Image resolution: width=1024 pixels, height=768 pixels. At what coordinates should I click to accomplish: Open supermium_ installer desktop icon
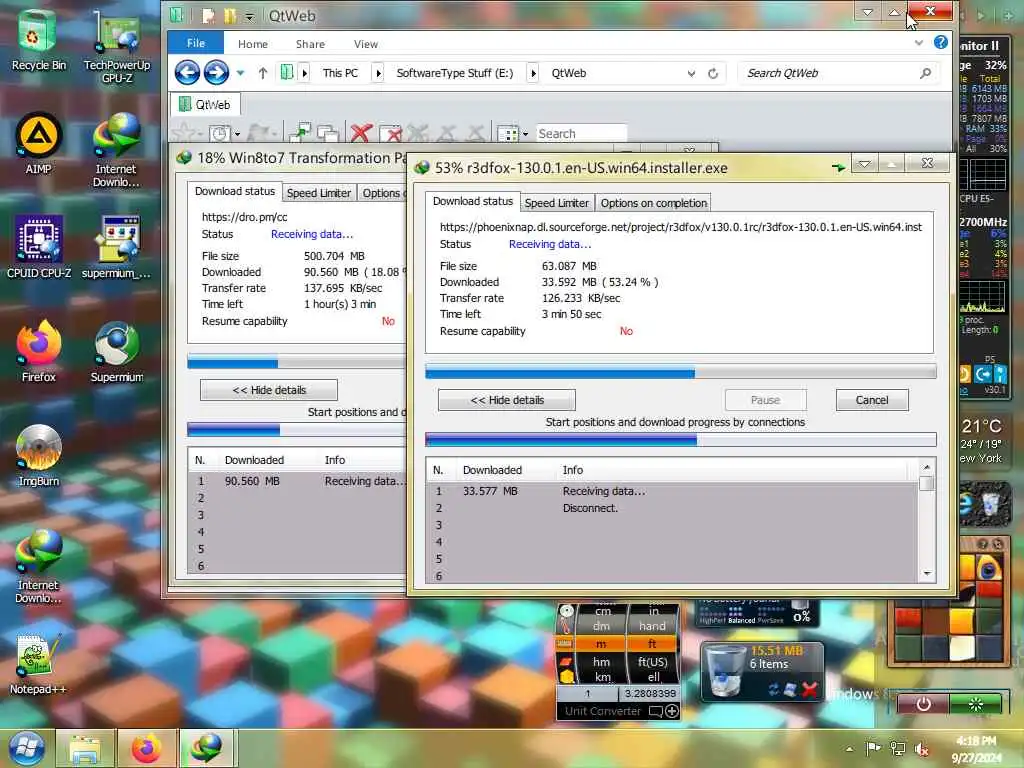pyautogui.click(x=117, y=248)
